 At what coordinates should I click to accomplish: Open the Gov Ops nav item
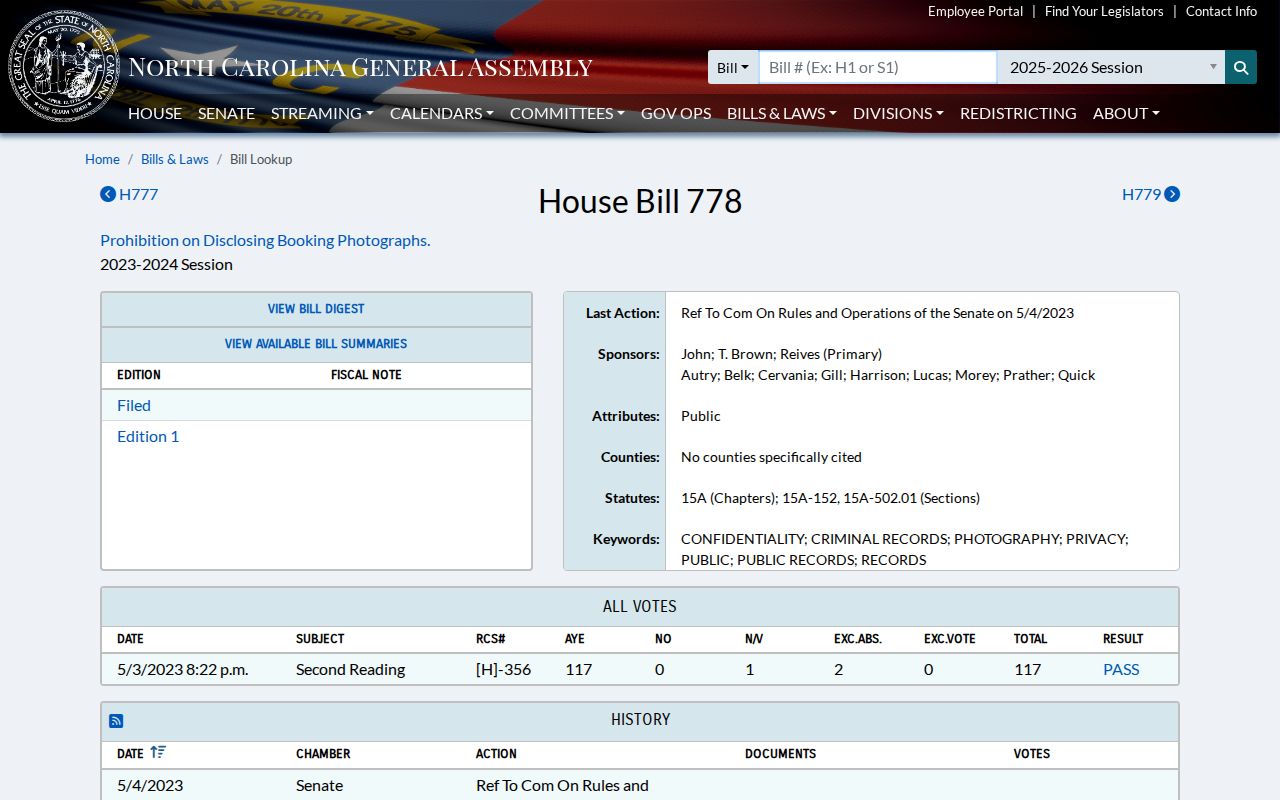(x=676, y=113)
